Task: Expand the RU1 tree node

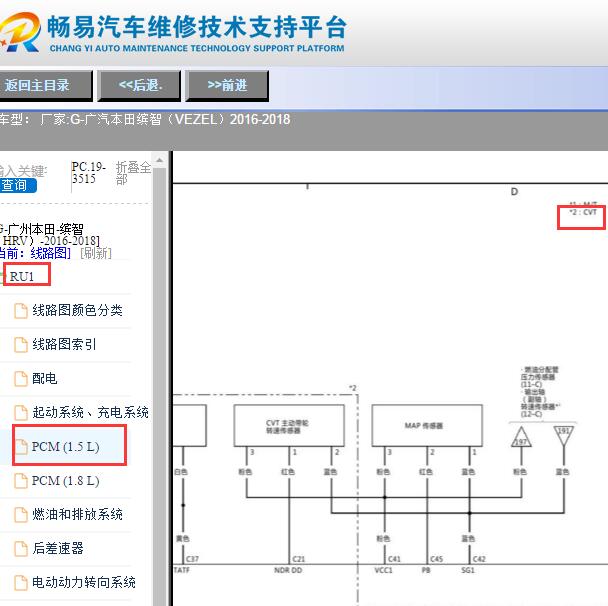Action: click(x=22, y=276)
